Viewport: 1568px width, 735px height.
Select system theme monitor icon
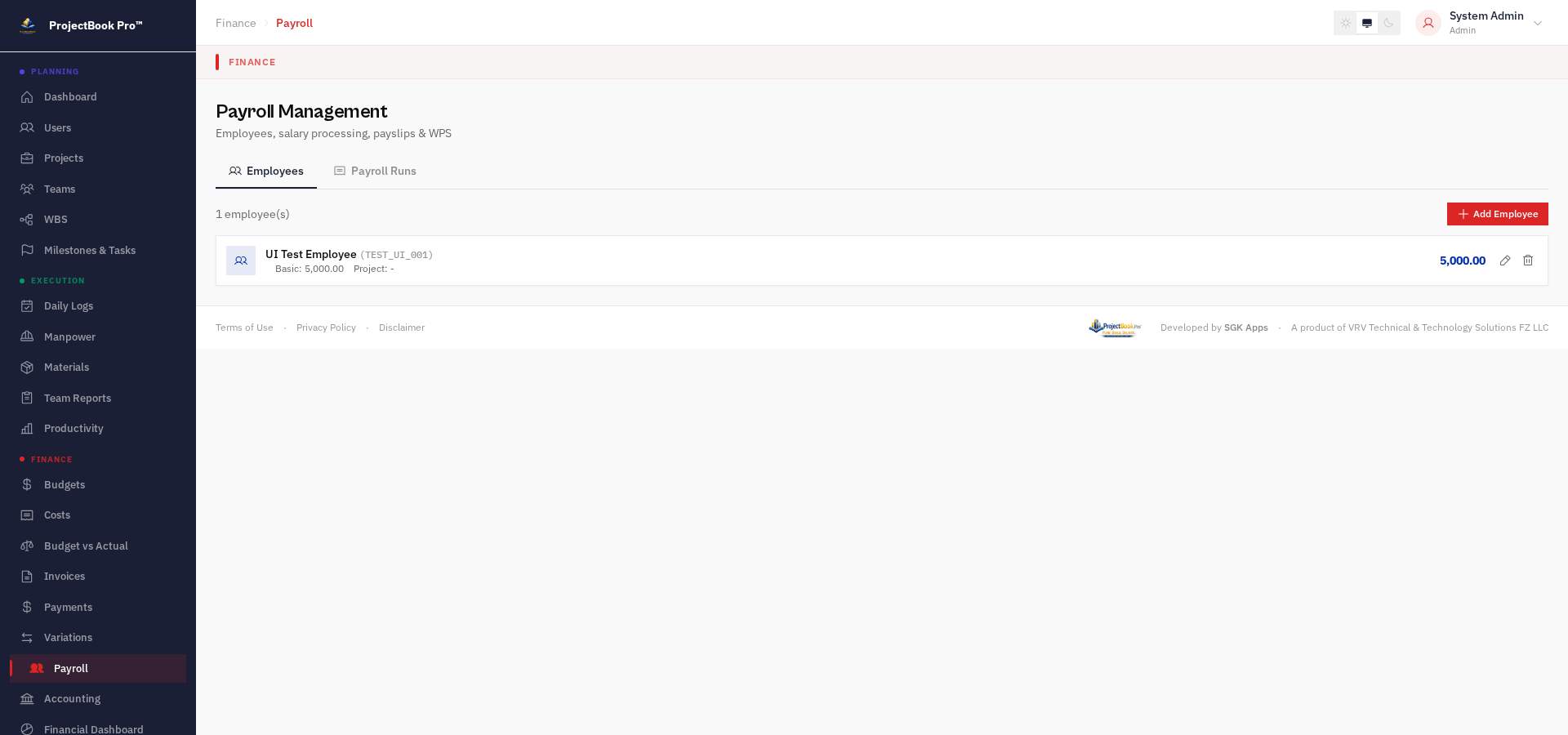tap(1367, 23)
